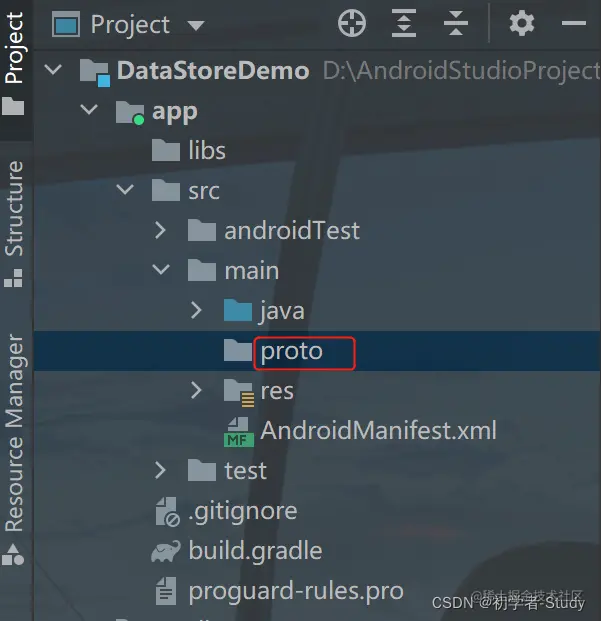The image size is (601, 621).
Task: Expand the androidTest folder
Action: point(160,230)
